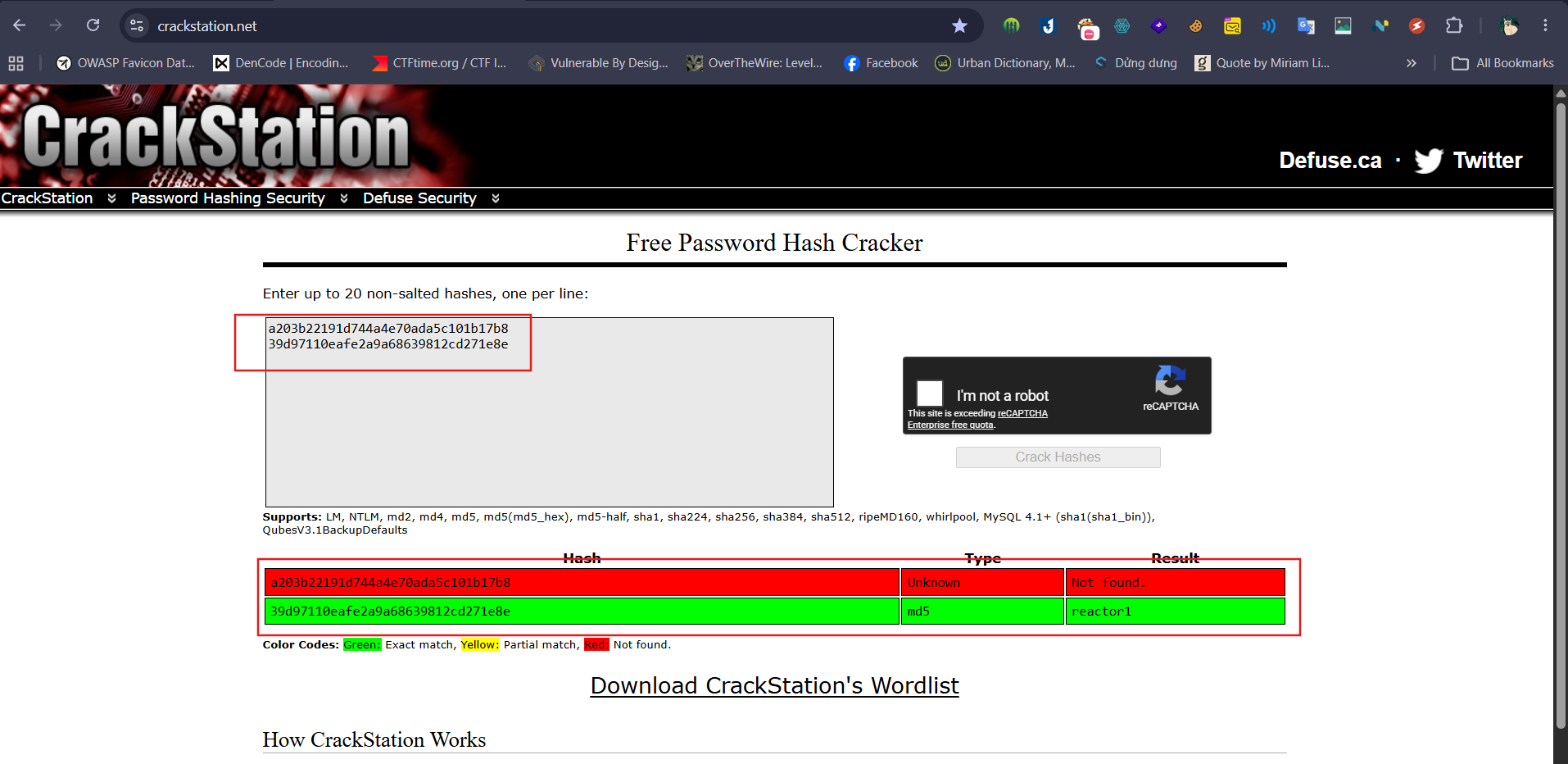This screenshot has width=1568, height=764.
Task: Open Download CrackStation's Wordlist link
Action: click(774, 685)
